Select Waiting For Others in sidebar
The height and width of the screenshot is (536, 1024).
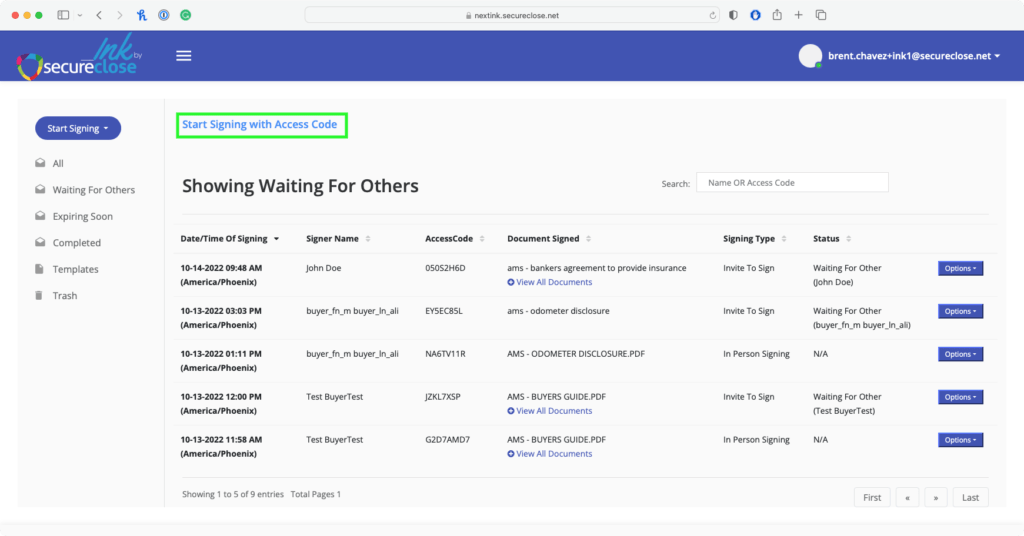[93, 190]
